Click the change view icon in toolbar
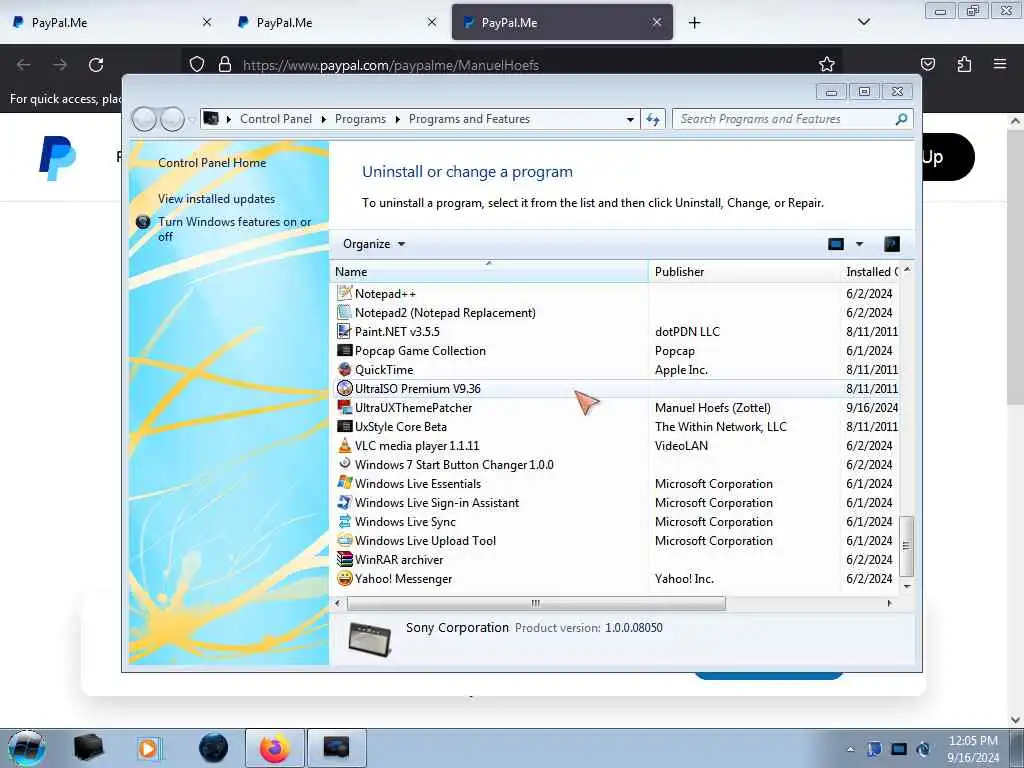Image resolution: width=1024 pixels, height=768 pixels. coord(835,244)
